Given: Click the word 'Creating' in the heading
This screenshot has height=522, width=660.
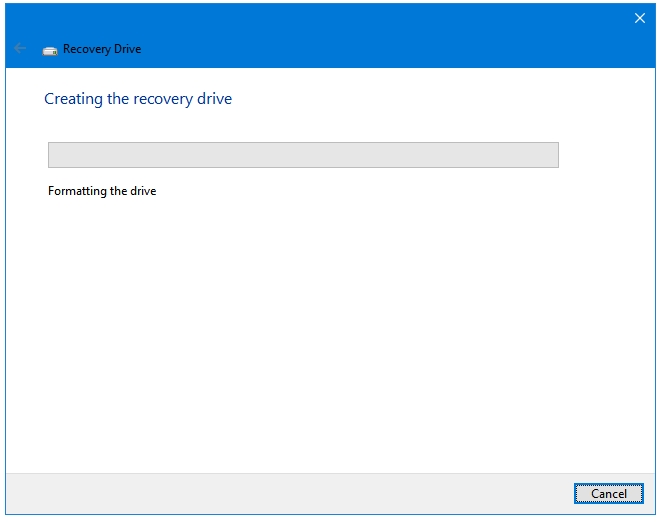Looking at the screenshot, I should tap(73, 99).
